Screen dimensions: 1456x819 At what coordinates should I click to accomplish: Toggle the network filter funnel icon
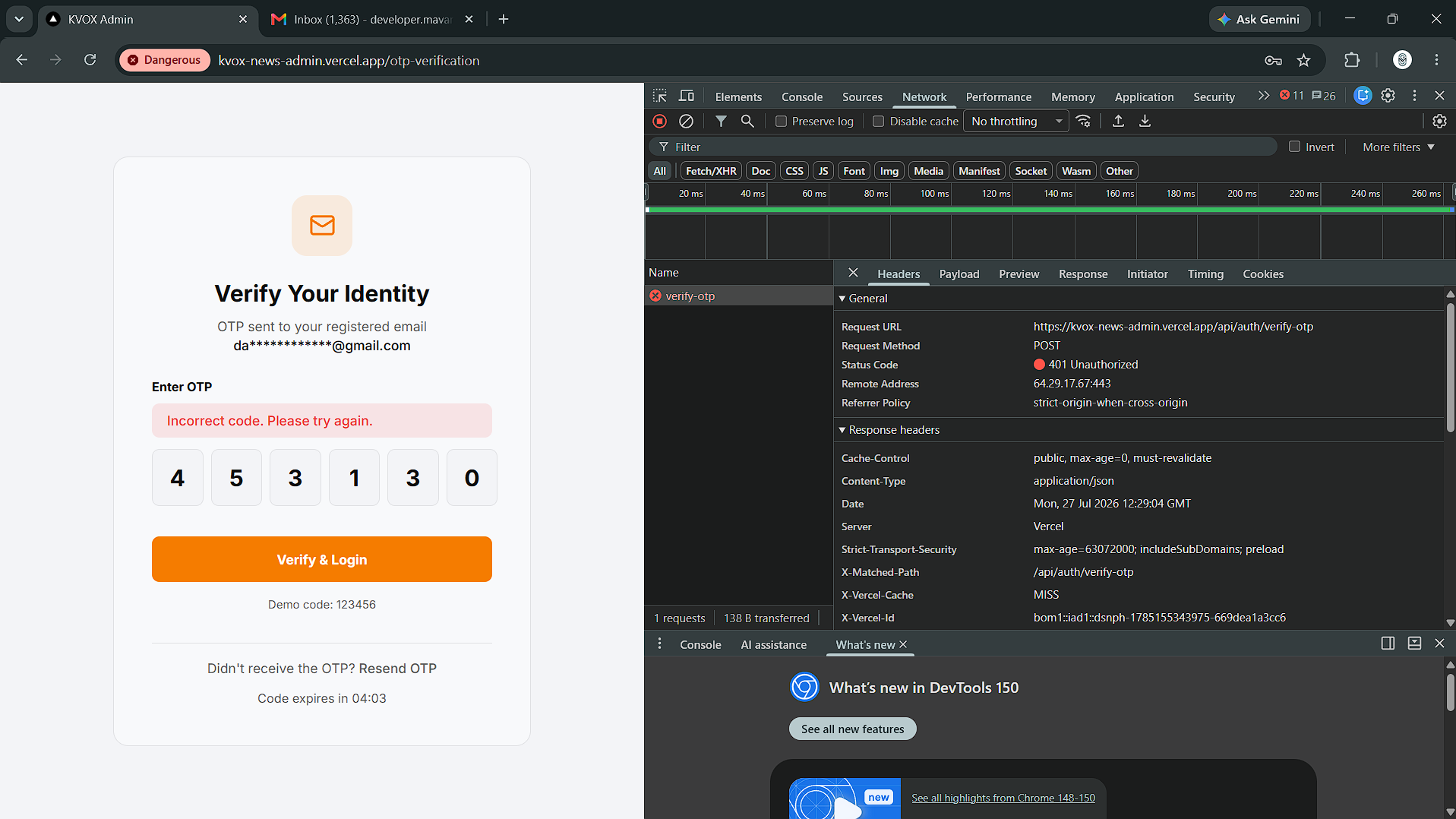pos(721,121)
